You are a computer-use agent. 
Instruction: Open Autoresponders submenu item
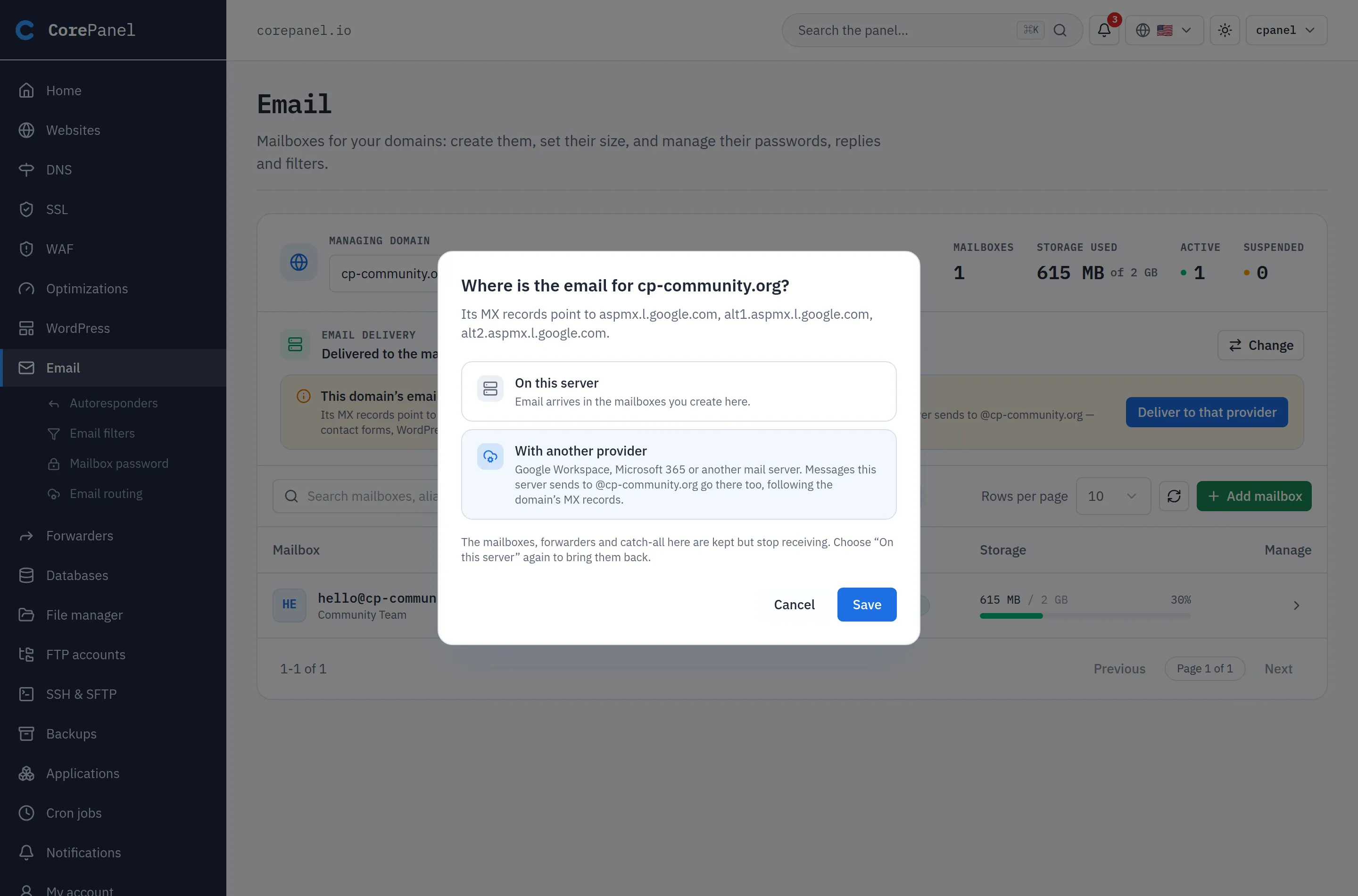tap(114, 403)
